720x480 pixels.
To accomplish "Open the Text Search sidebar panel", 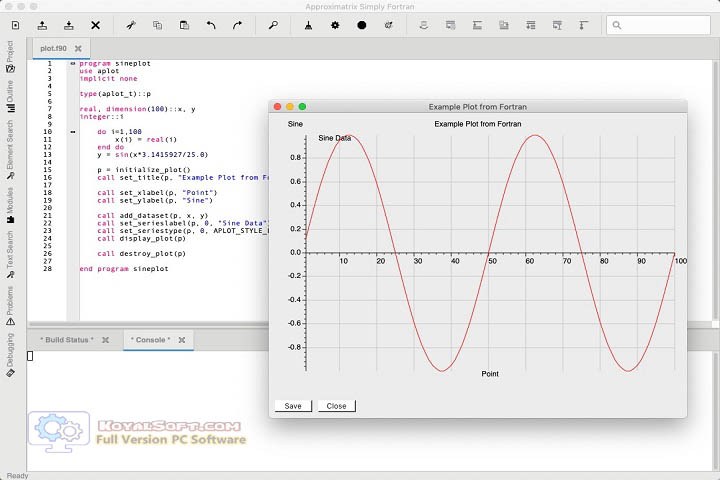I will point(10,255).
